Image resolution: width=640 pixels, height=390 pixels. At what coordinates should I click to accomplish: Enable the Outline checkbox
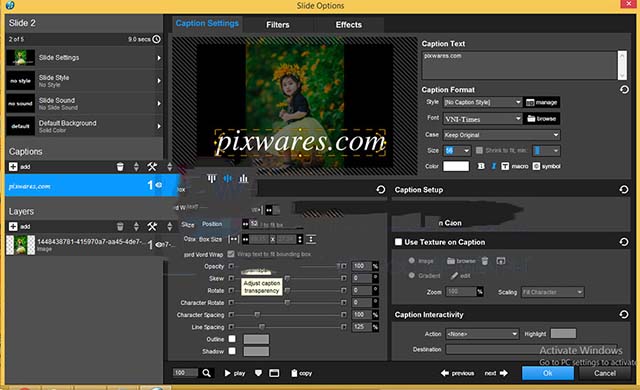[x=232, y=339]
